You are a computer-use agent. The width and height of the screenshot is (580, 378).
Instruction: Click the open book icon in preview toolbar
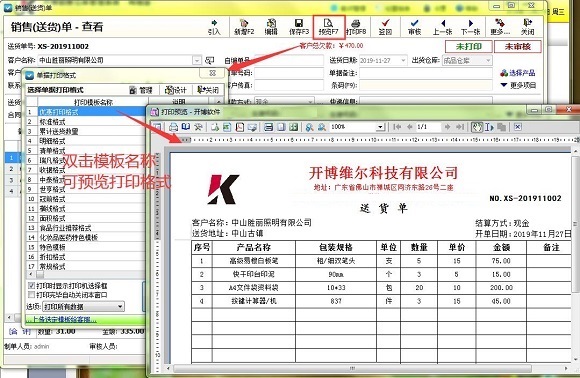point(185,127)
